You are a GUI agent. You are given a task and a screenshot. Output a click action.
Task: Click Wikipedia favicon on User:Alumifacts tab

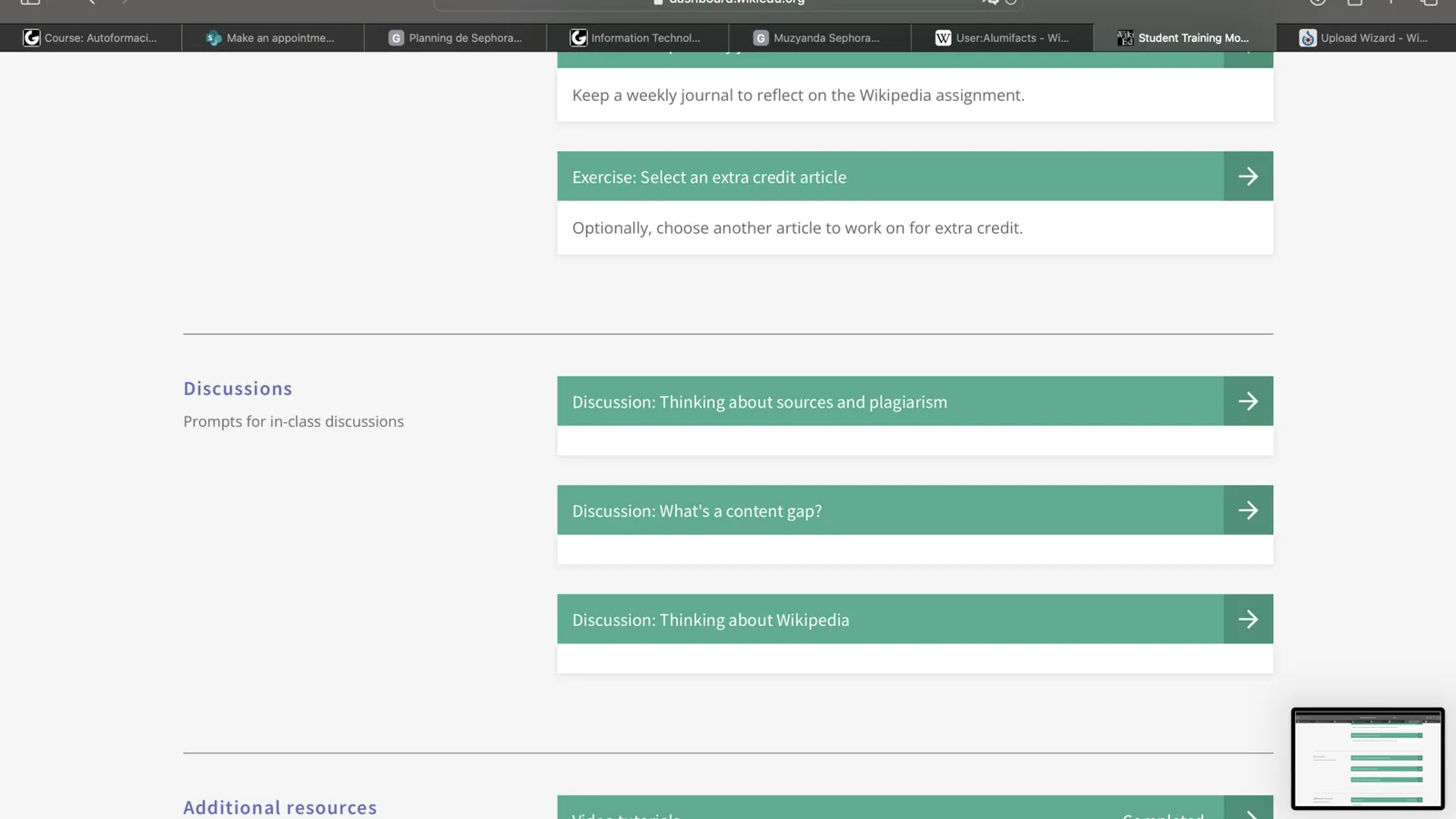(x=943, y=37)
